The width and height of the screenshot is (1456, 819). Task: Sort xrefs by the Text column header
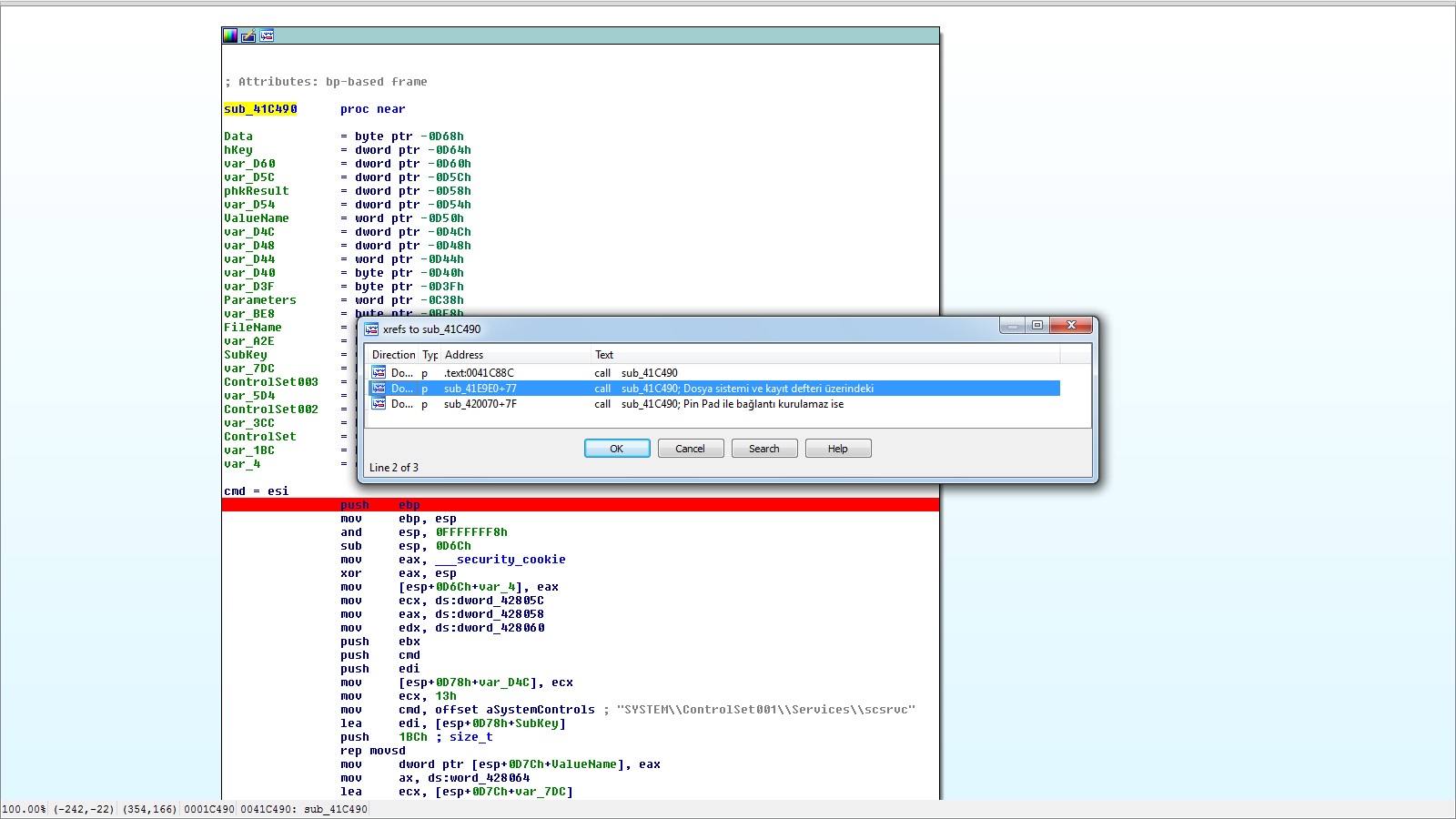825,355
